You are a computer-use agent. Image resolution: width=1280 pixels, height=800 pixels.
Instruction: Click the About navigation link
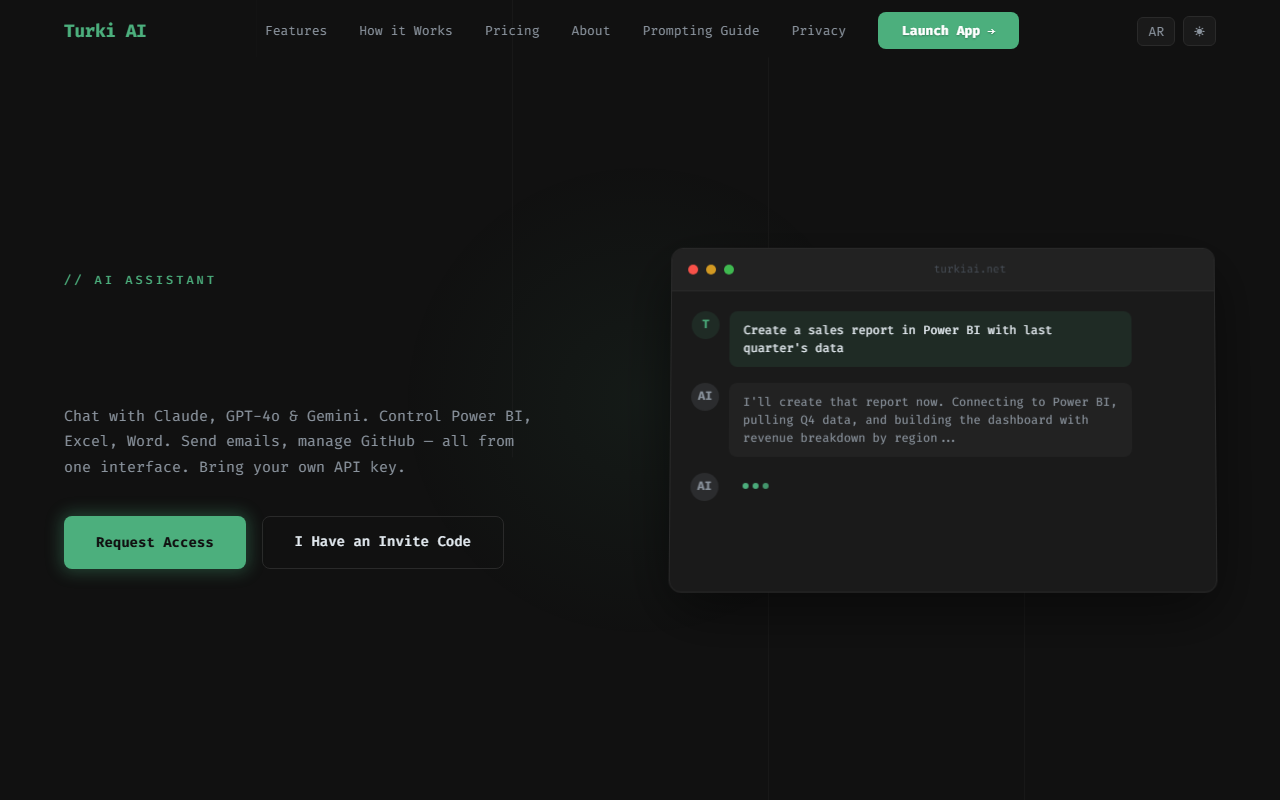tap(590, 30)
